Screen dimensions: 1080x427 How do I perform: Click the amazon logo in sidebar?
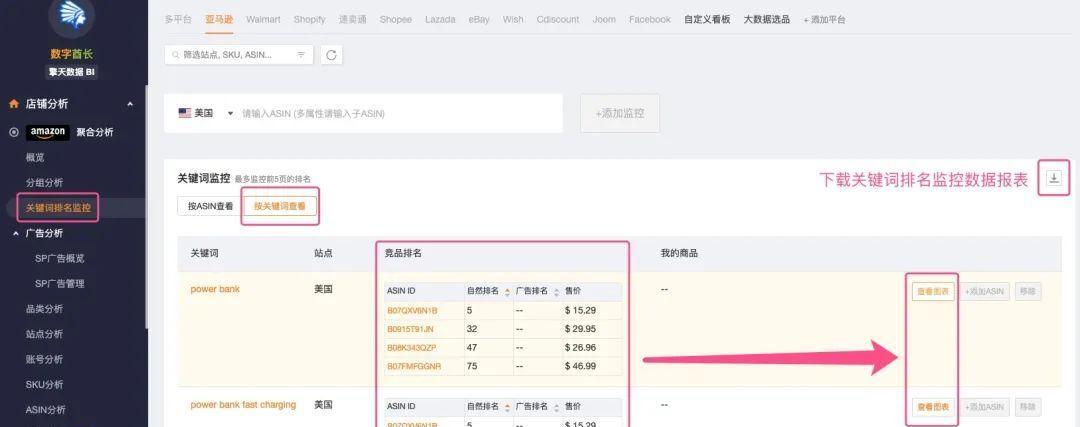tap(48, 132)
